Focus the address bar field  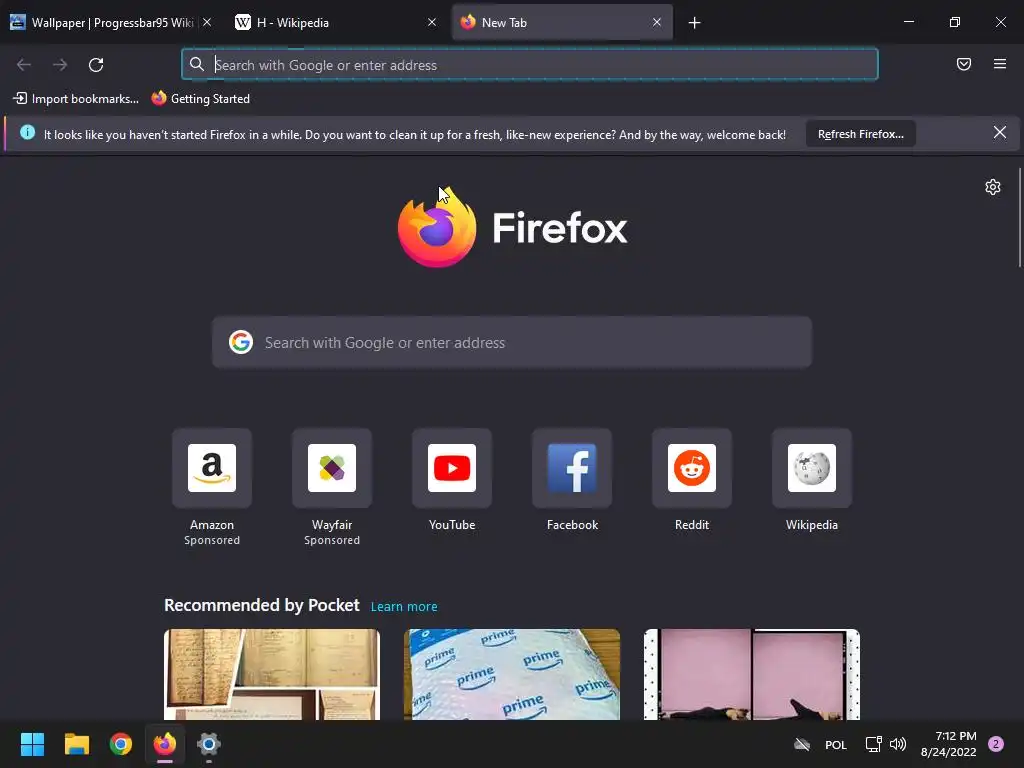[530, 64]
